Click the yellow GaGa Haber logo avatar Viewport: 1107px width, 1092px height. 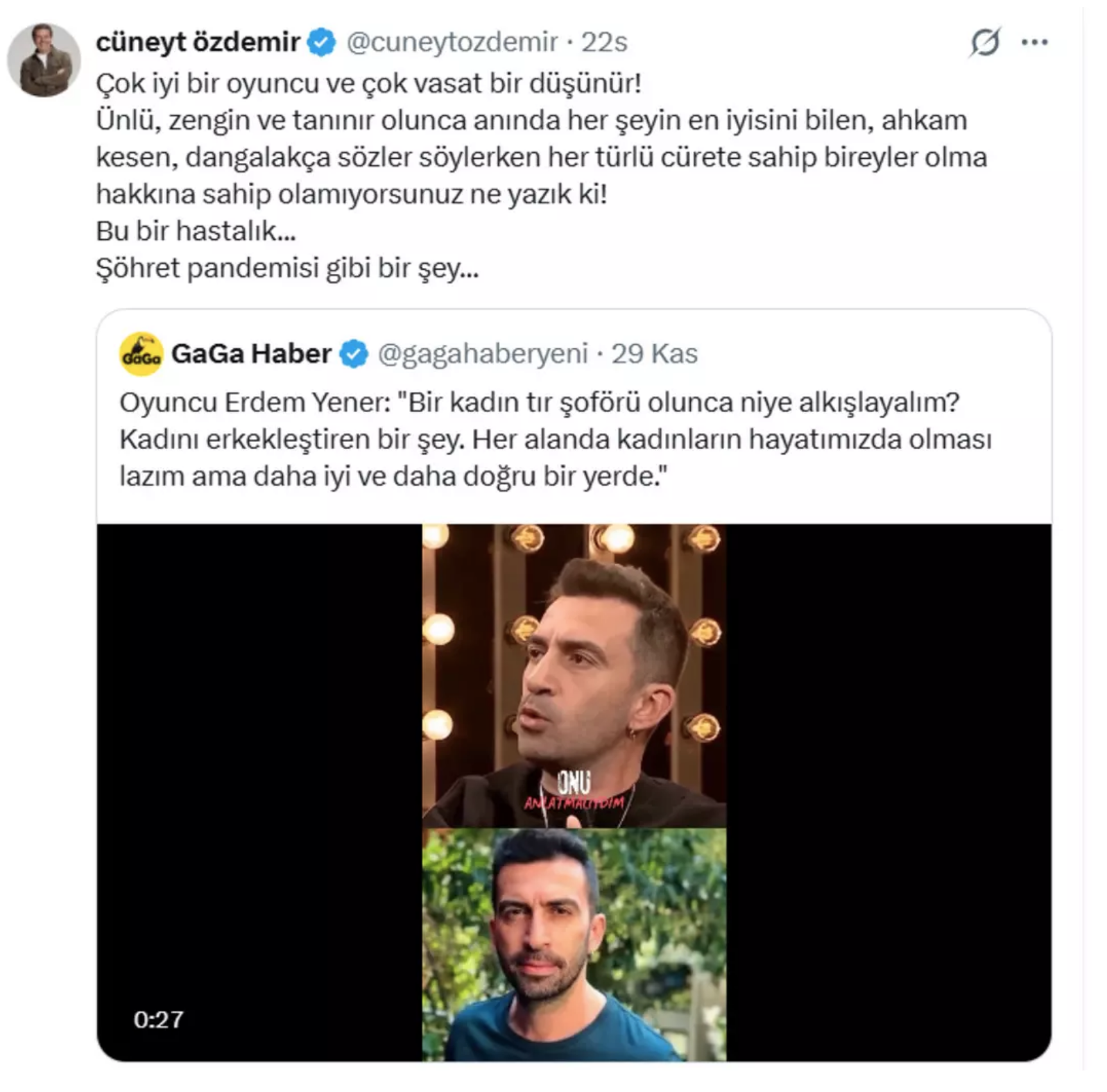[141, 354]
